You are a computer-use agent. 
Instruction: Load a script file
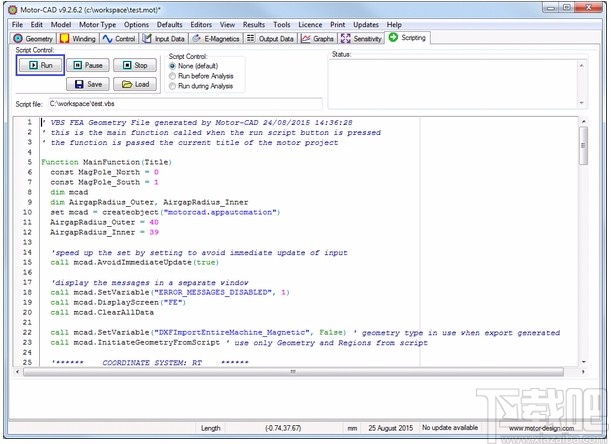pyautogui.click(x=135, y=84)
